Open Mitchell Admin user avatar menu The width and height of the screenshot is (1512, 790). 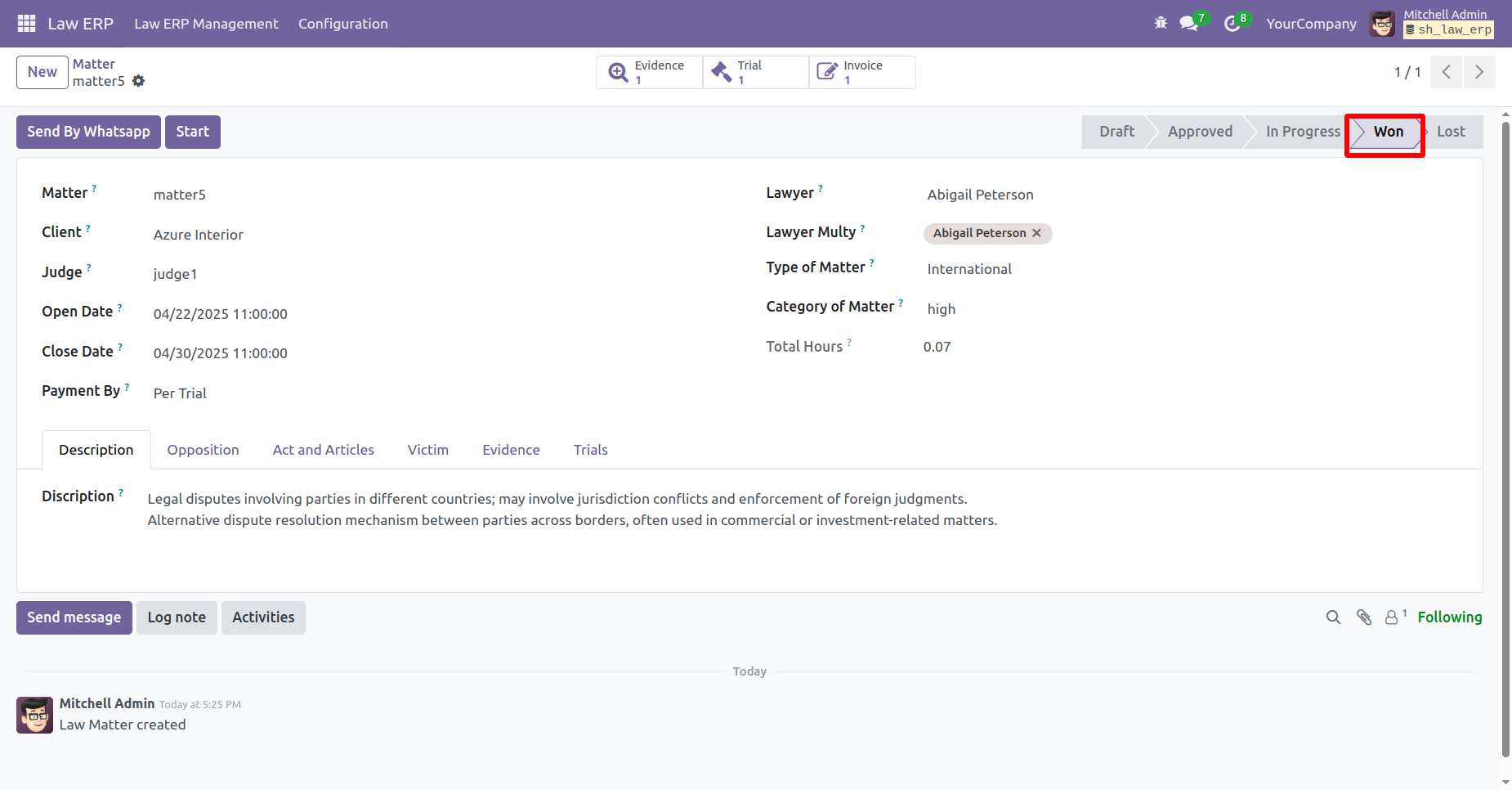pos(1383,24)
